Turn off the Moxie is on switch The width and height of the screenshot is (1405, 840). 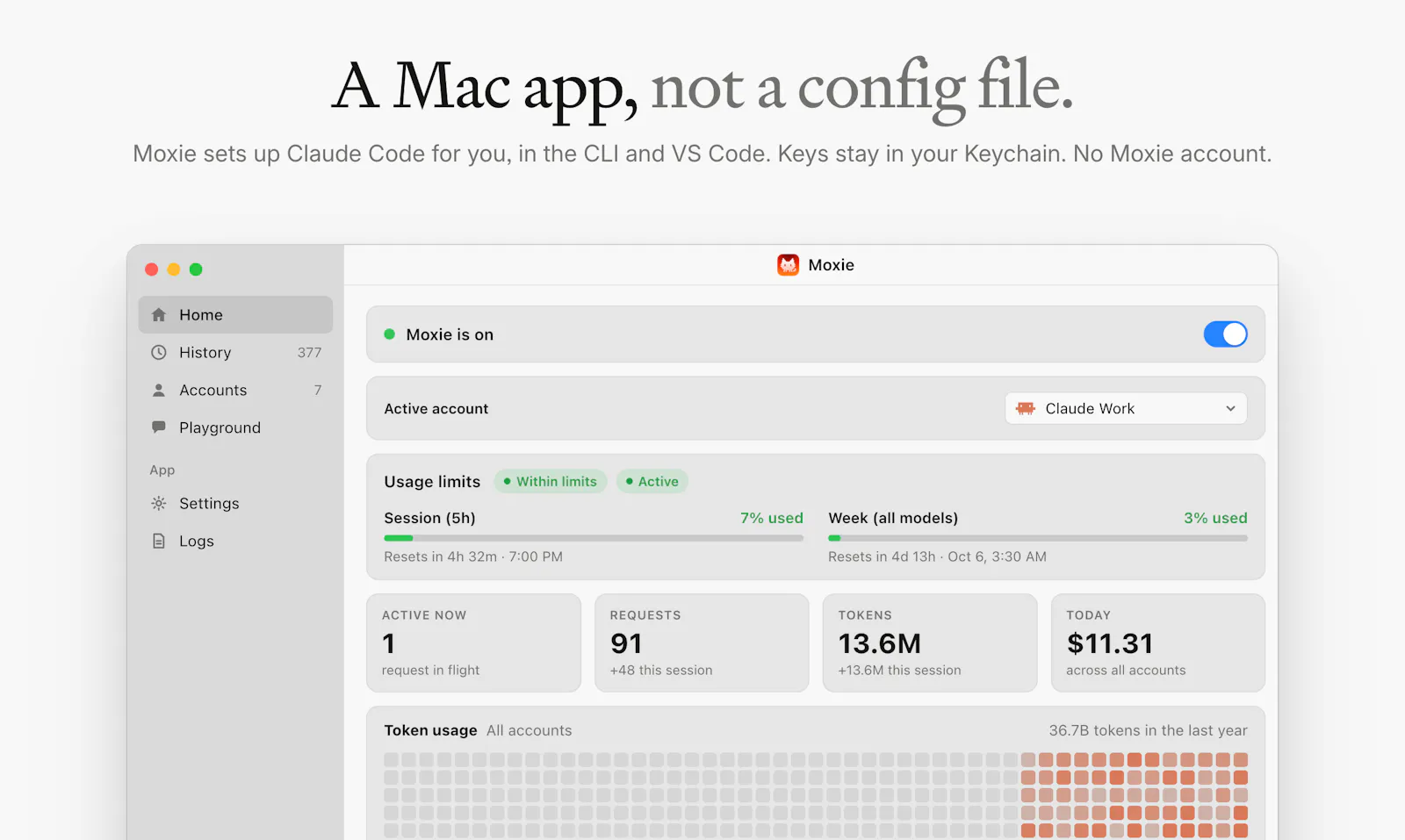pos(1225,334)
